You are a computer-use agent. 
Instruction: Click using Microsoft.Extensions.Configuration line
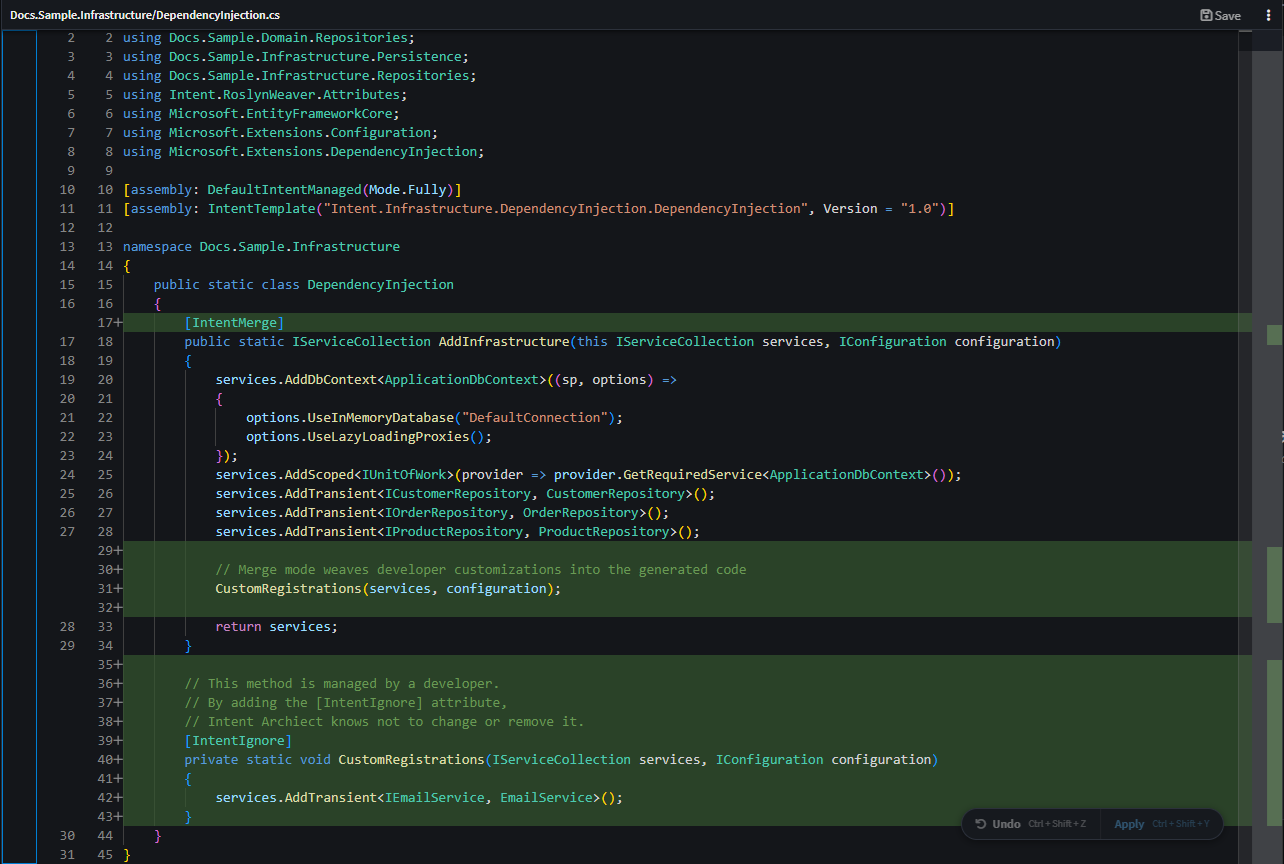click(280, 132)
